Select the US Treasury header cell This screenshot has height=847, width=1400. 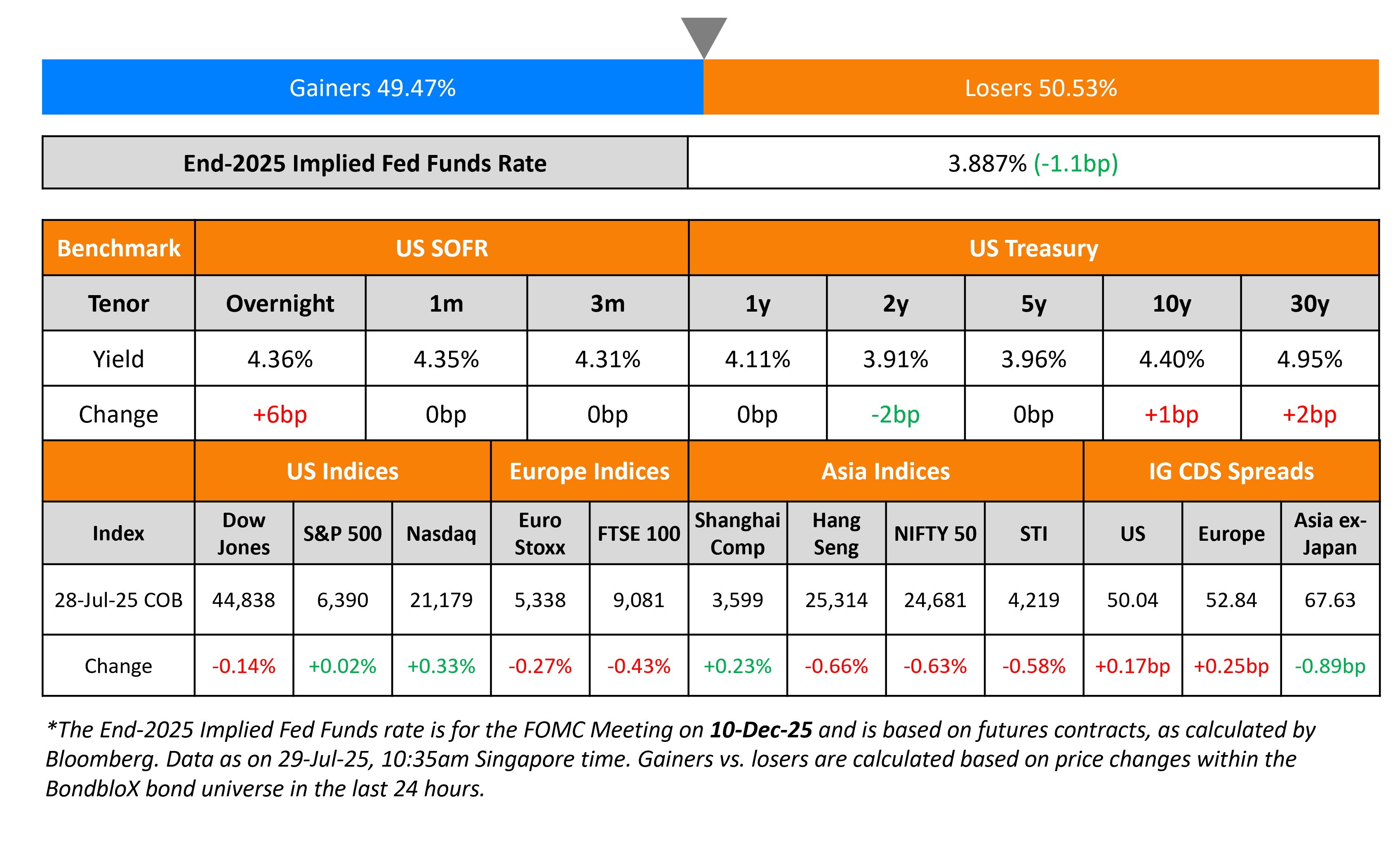coord(1033,248)
